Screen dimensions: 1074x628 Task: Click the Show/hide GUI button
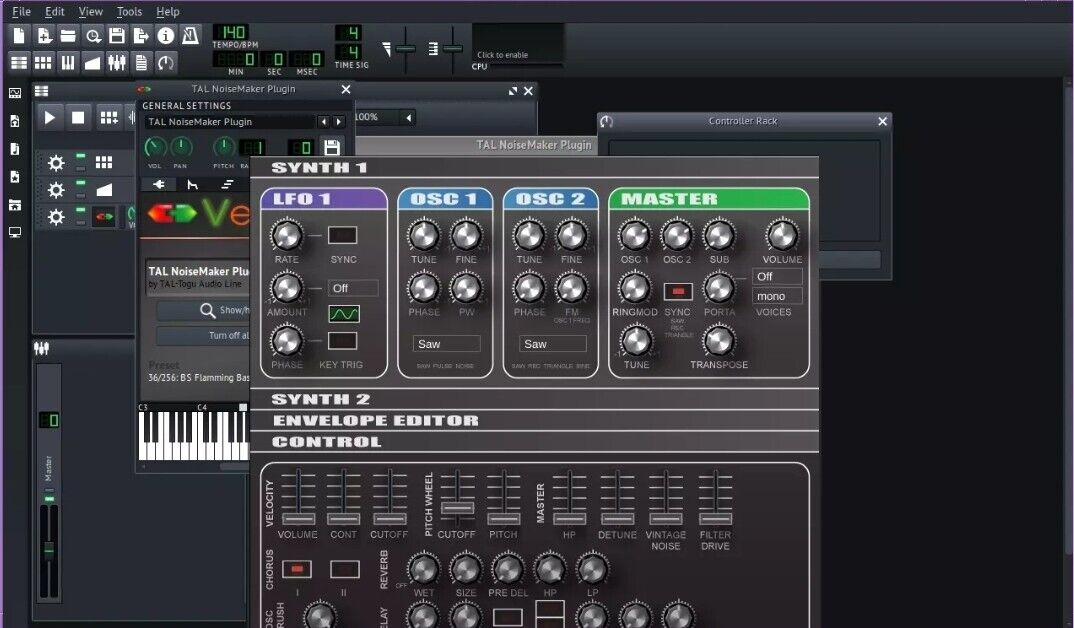pyautogui.click(x=203, y=311)
